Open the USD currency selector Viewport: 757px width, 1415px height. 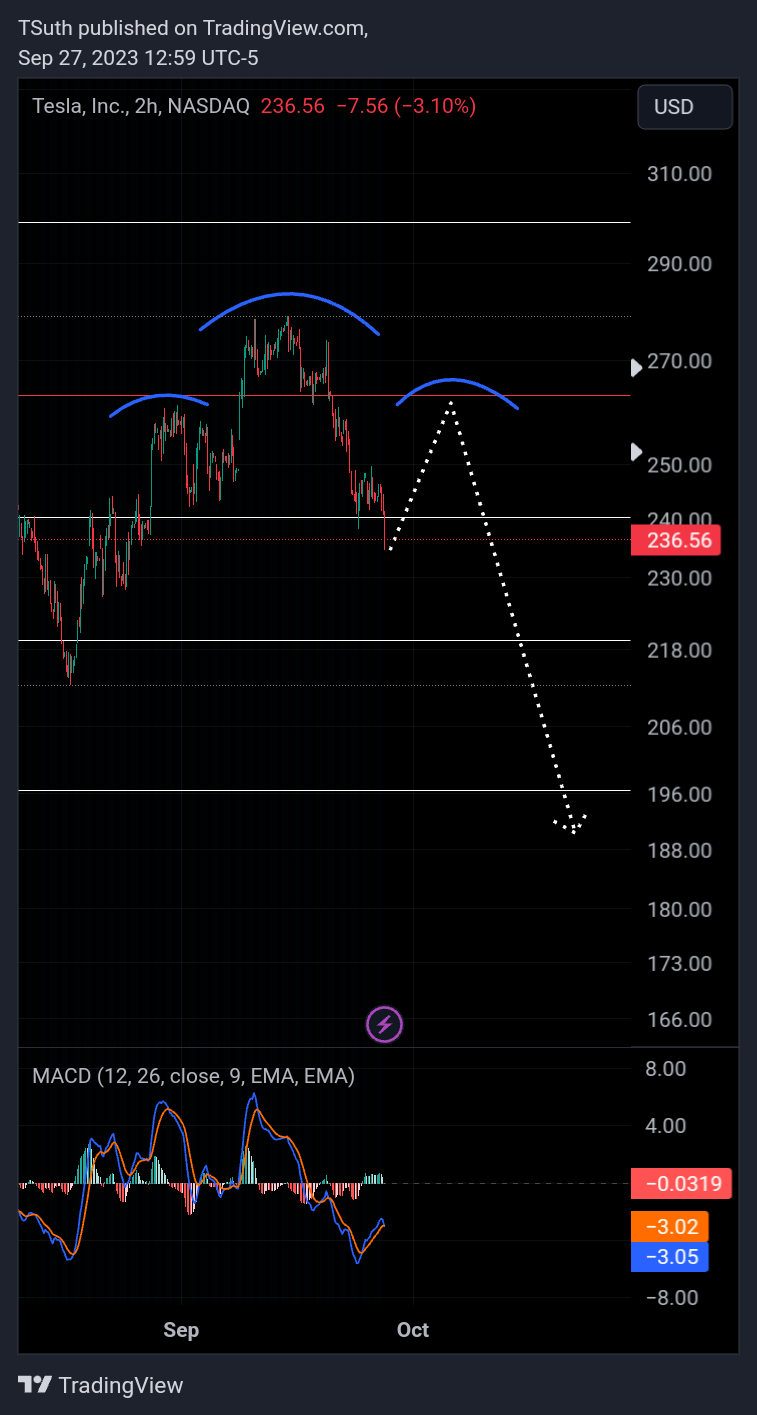685,107
